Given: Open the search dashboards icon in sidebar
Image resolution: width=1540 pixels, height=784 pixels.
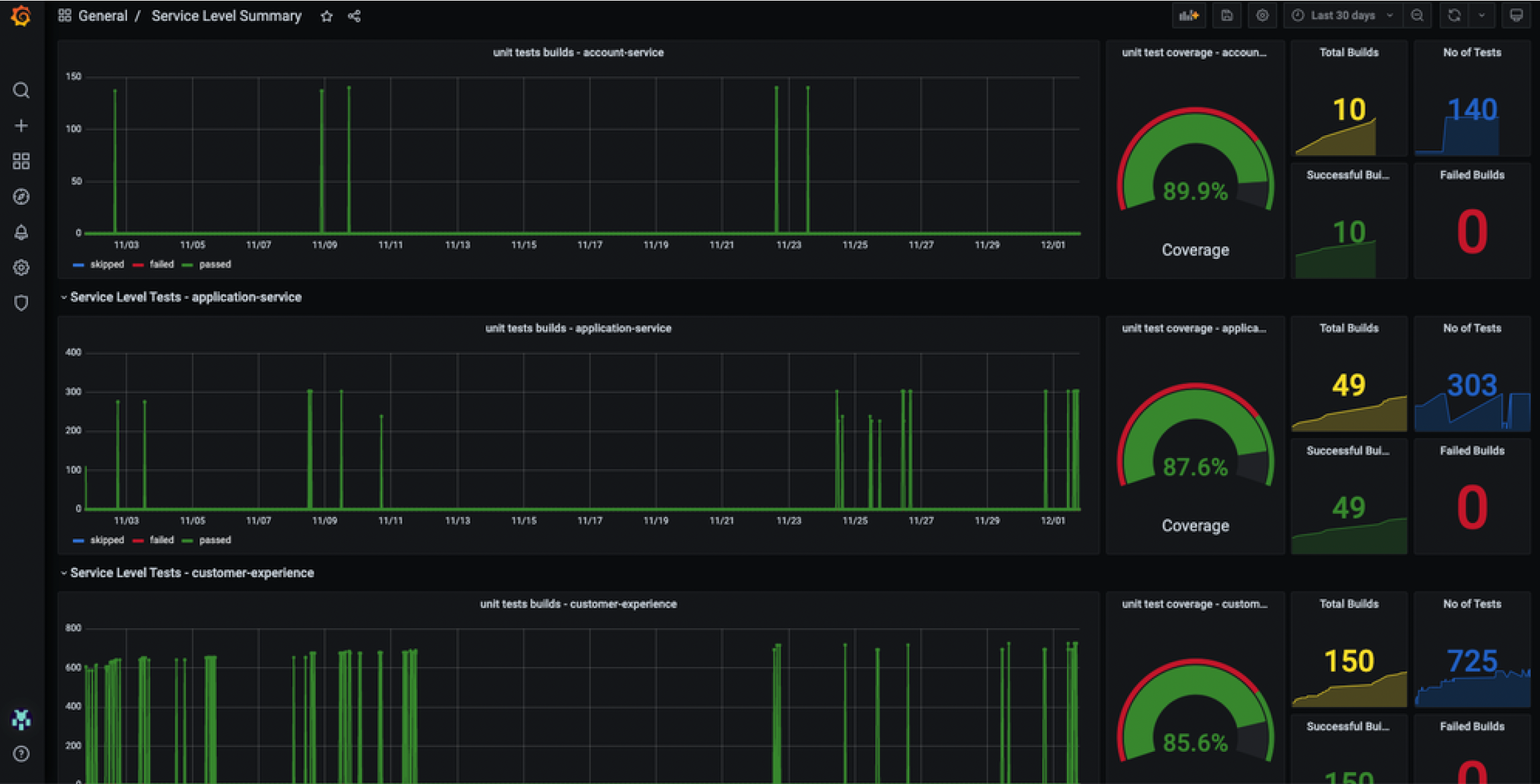Looking at the screenshot, I should click(x=21, y=90).
